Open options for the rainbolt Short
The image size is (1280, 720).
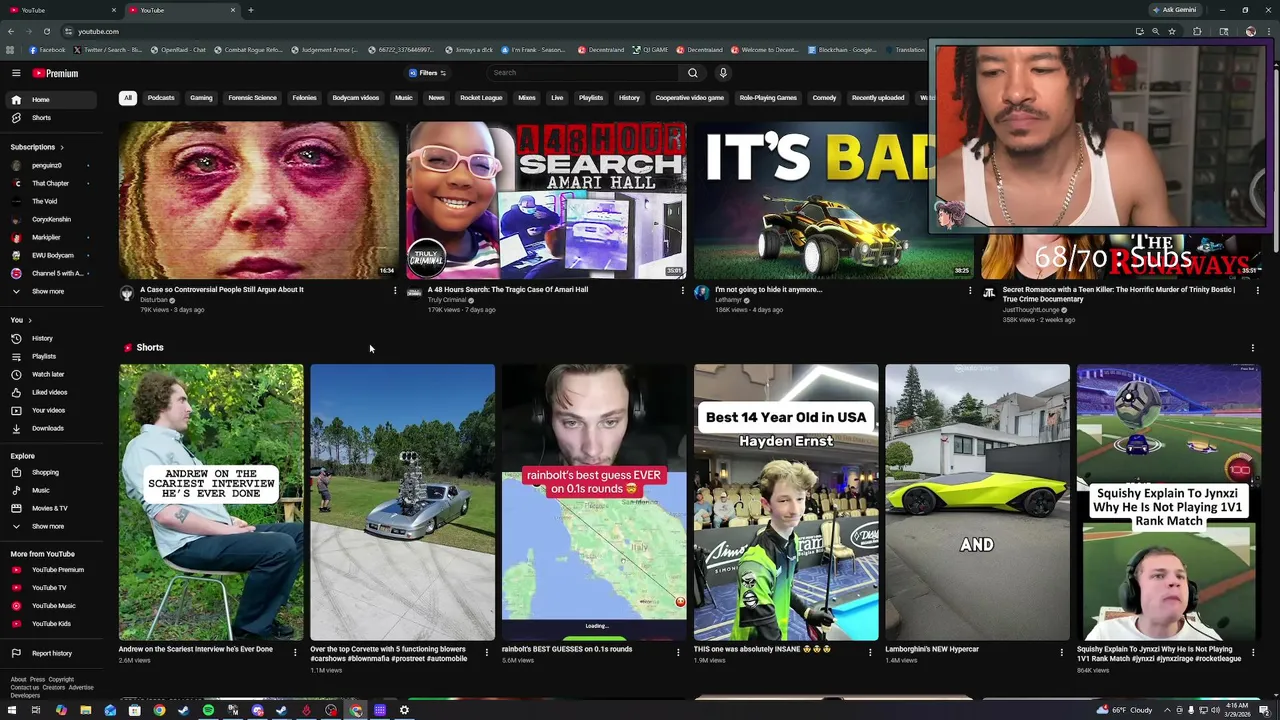coord(678,652)
